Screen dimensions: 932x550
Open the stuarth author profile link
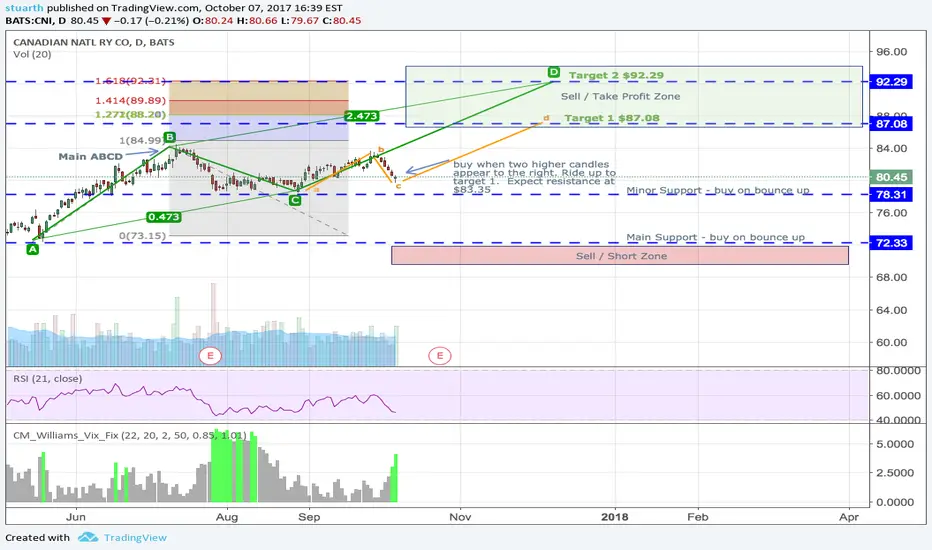[24, 8]
